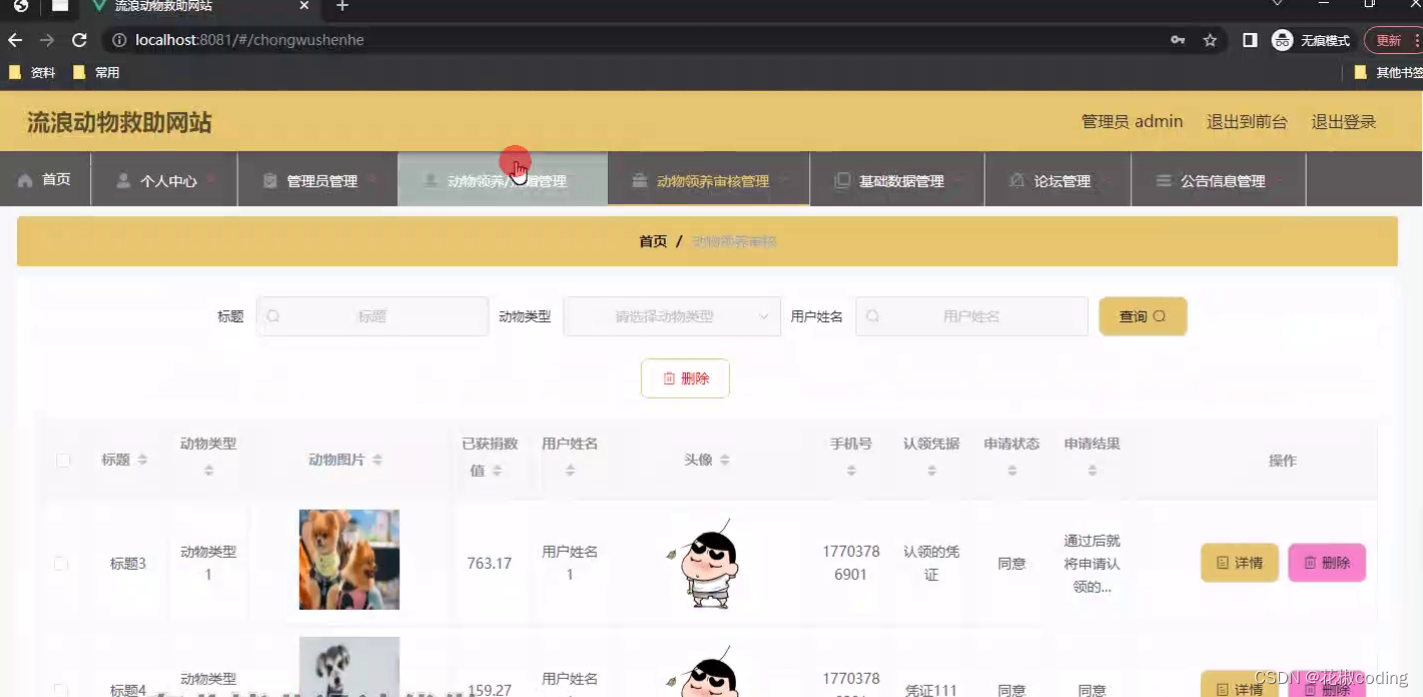Click the 退出到前台 link
The width and height of the screenshot is (1423, 697).
coord(1246,121)
